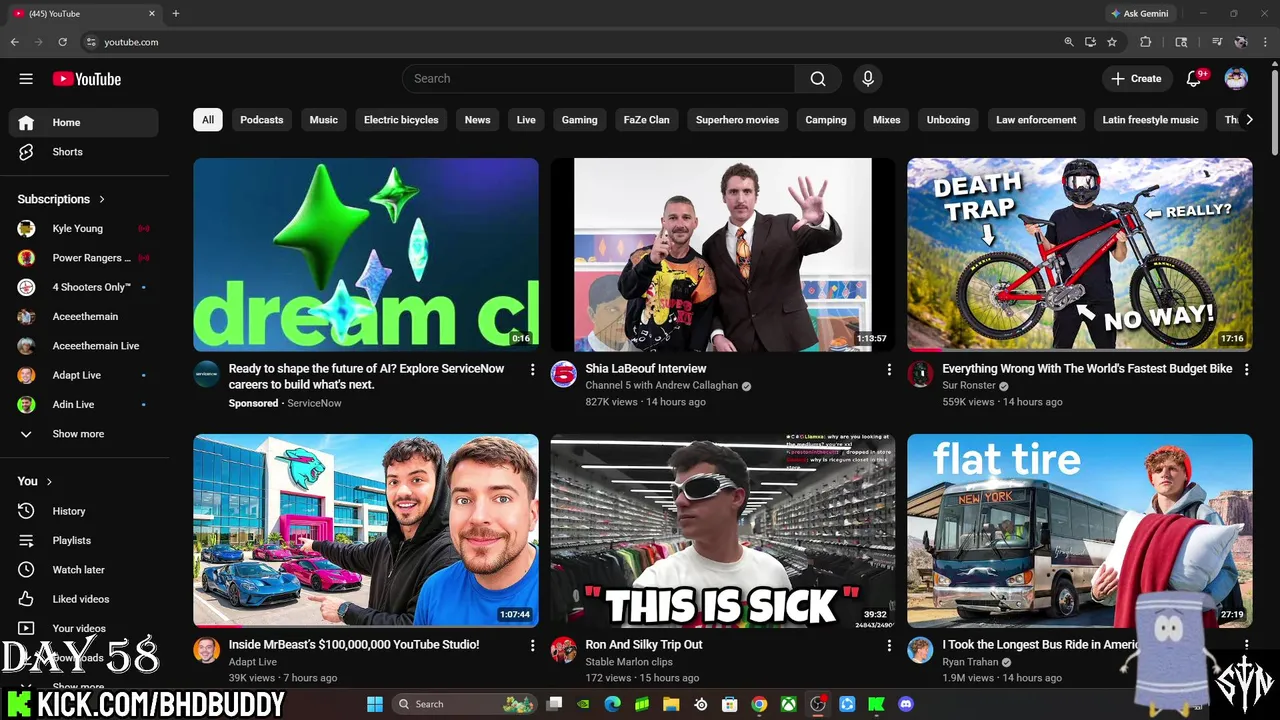Click Sur Ronster channel avatar
Image resolution: width=1280 pixels, height=720 pixels.
point(920,374)
